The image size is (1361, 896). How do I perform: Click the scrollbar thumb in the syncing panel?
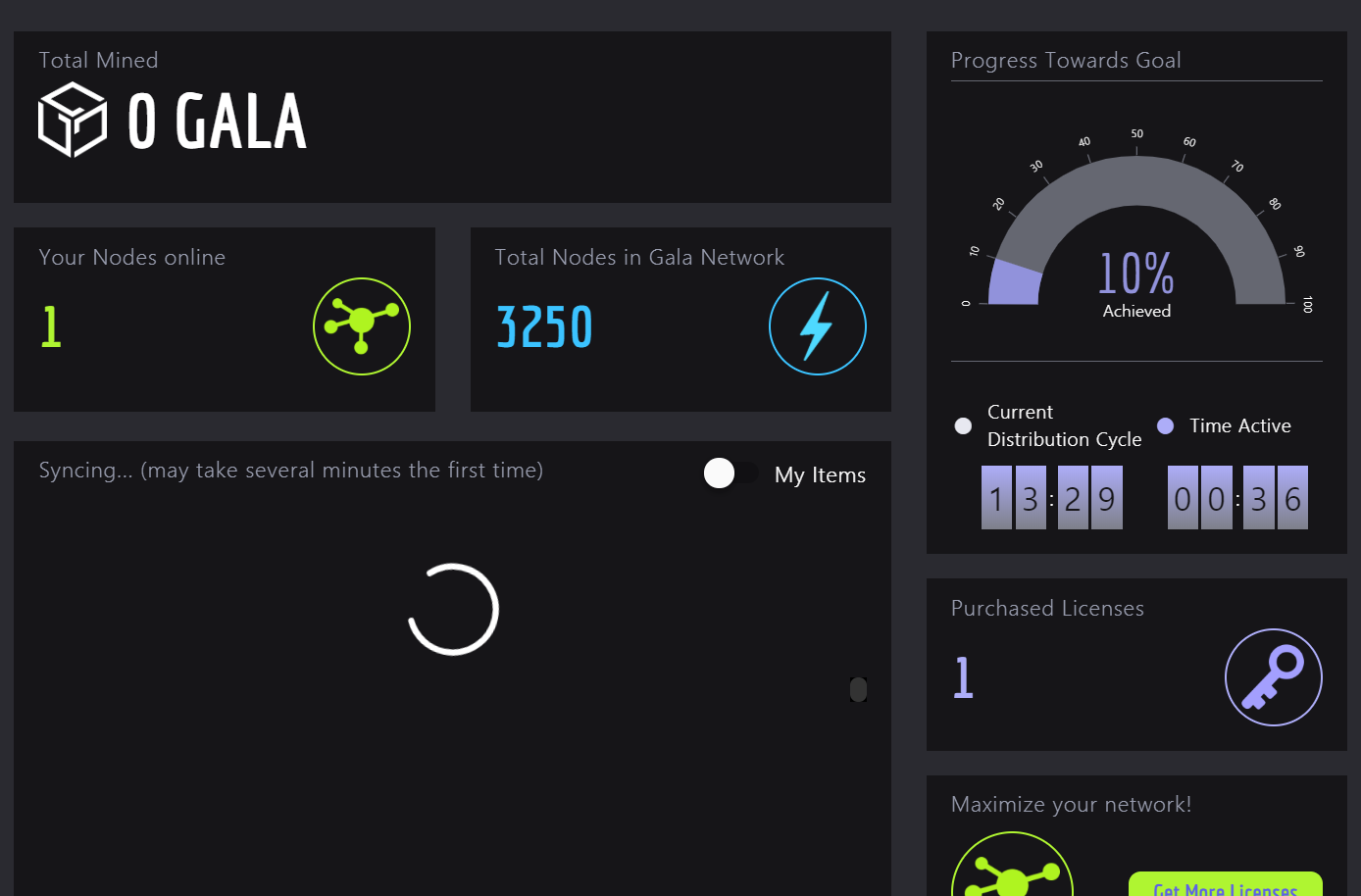858,690
